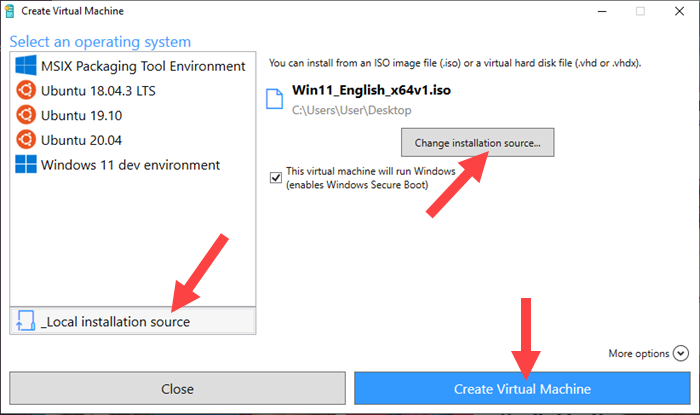
Task: Select Ubuntu 18.04.3 LTS from the list
Action: (133, 90)
